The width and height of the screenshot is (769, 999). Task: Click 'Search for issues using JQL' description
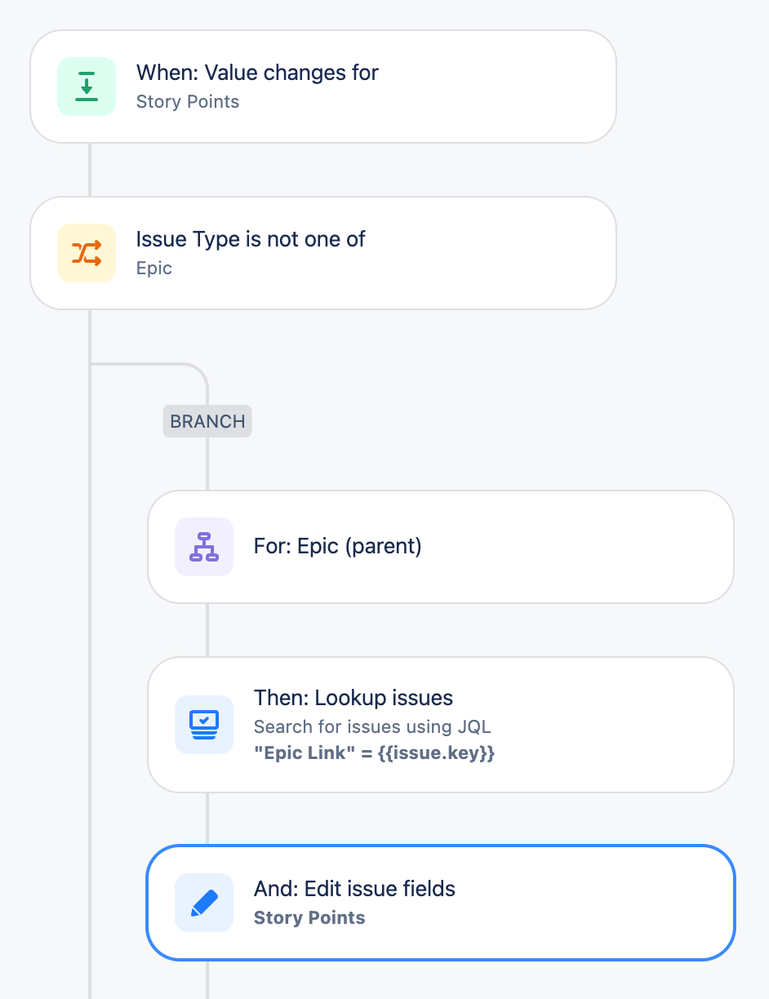[x=372, y=727]
